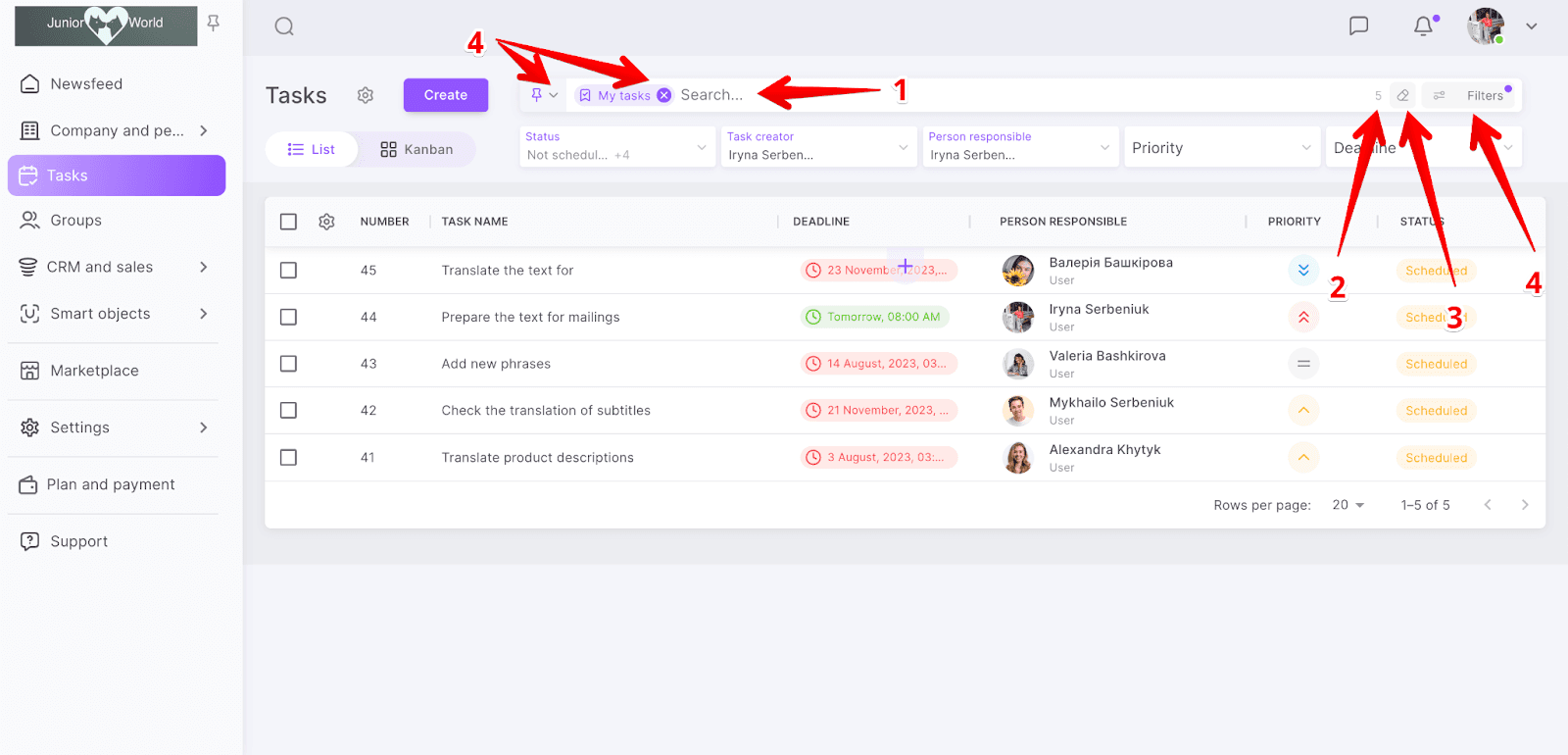Click the Create task button
The image size is (1568, 755).
(446, 95)
